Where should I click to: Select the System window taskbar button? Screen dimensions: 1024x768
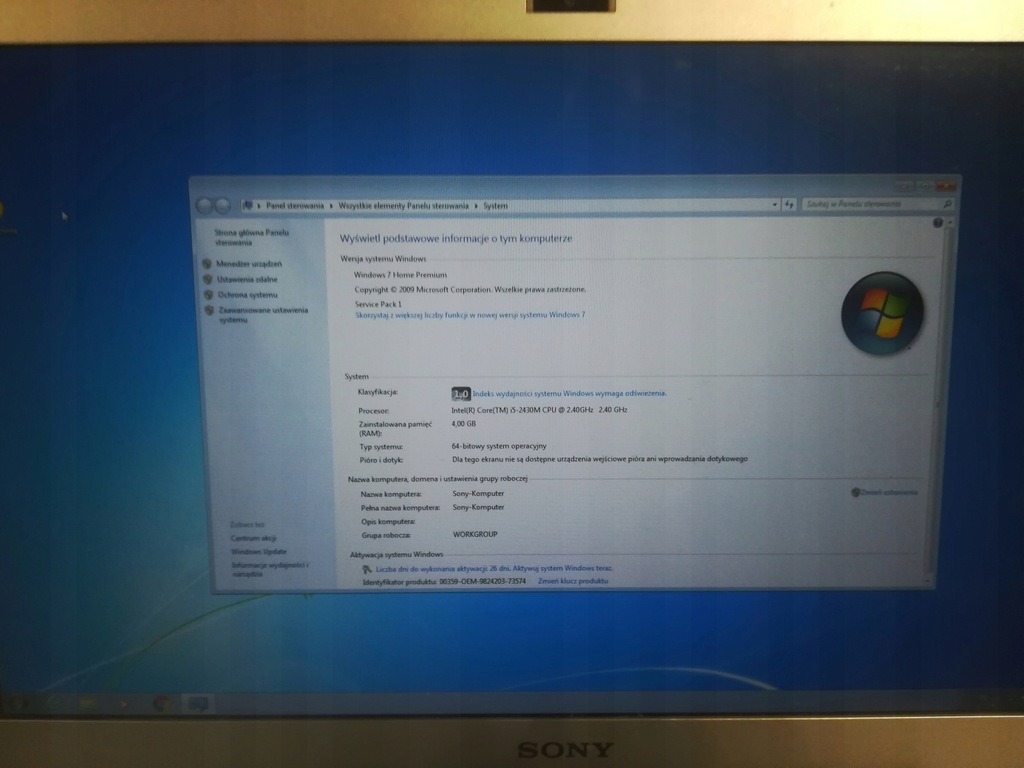point(198,704)
